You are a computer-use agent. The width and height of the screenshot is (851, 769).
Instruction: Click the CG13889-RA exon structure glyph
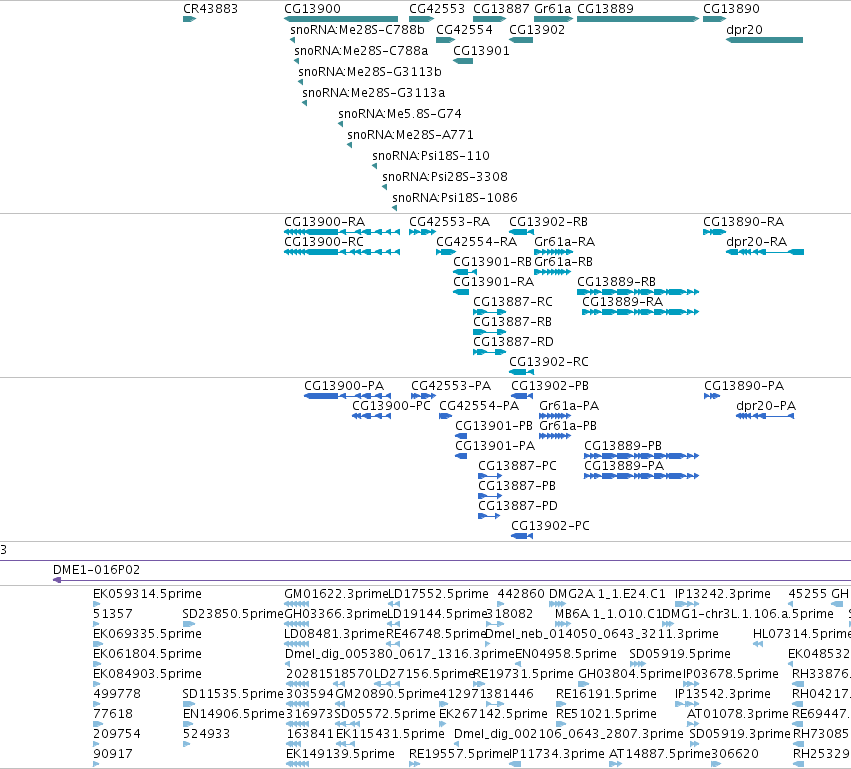pos(640,312)
